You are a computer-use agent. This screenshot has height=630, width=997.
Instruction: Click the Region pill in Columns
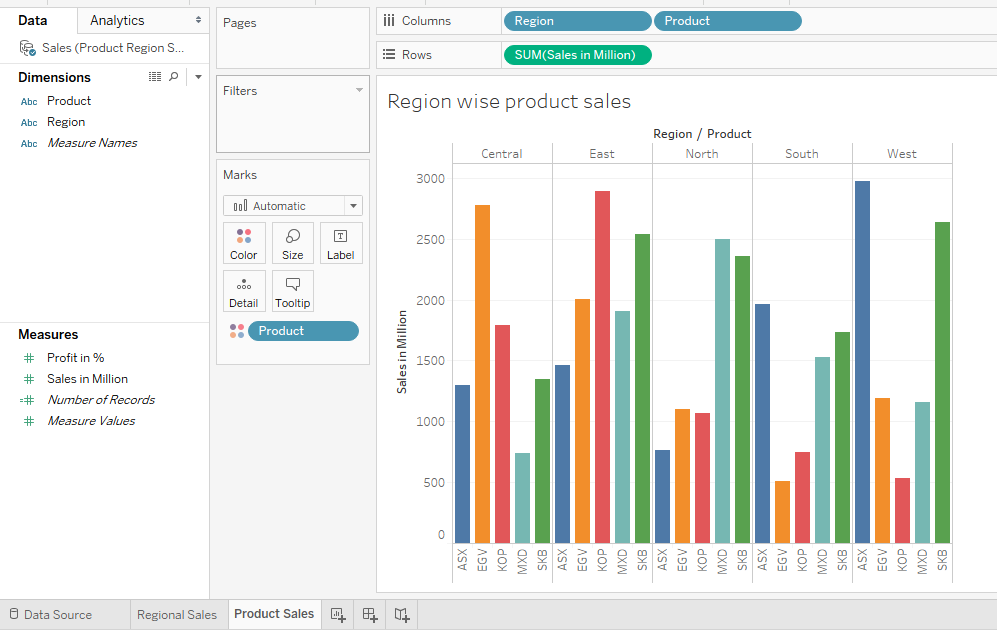577,21
